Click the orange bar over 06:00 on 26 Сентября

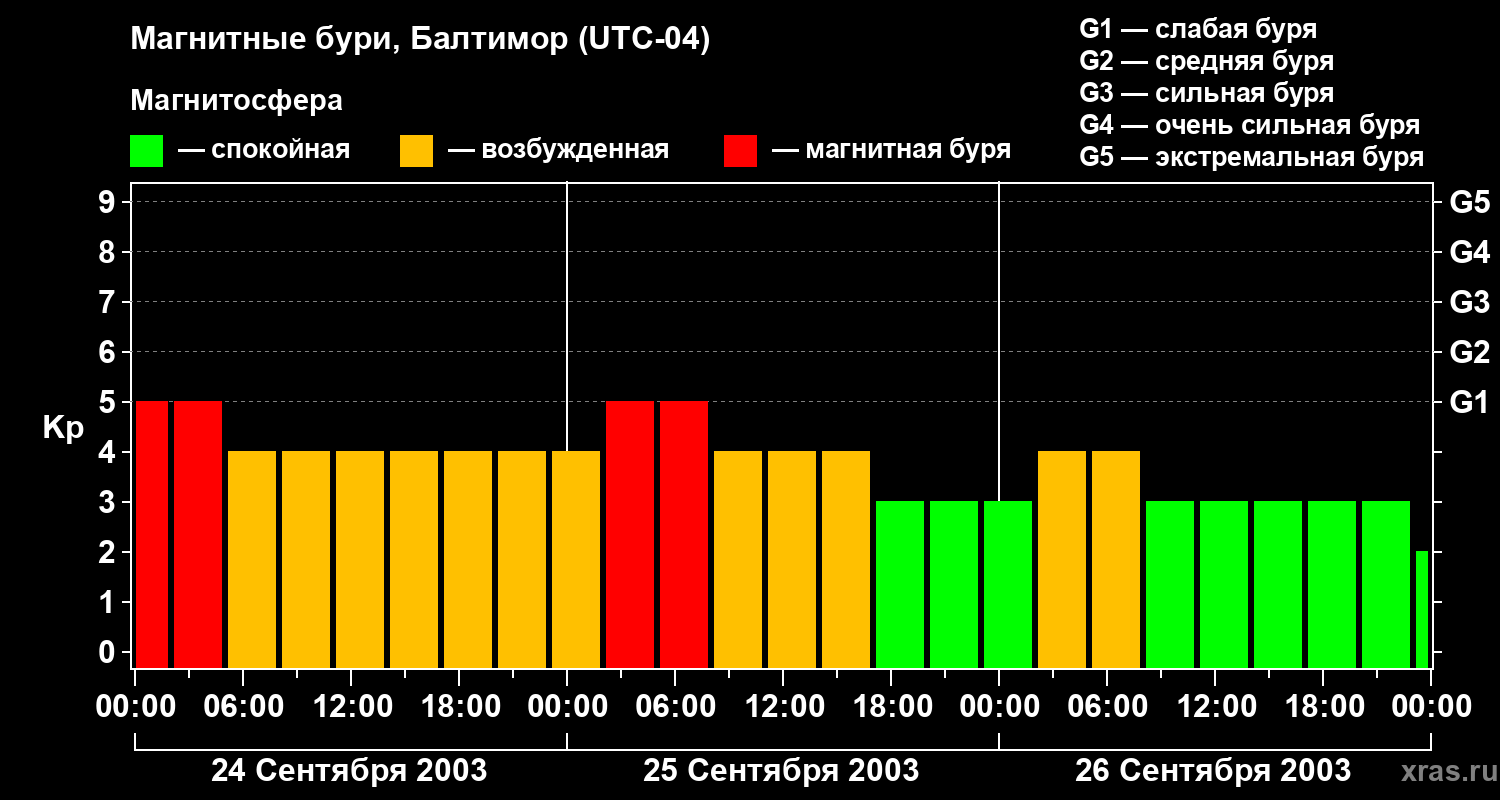[1116, 559]
